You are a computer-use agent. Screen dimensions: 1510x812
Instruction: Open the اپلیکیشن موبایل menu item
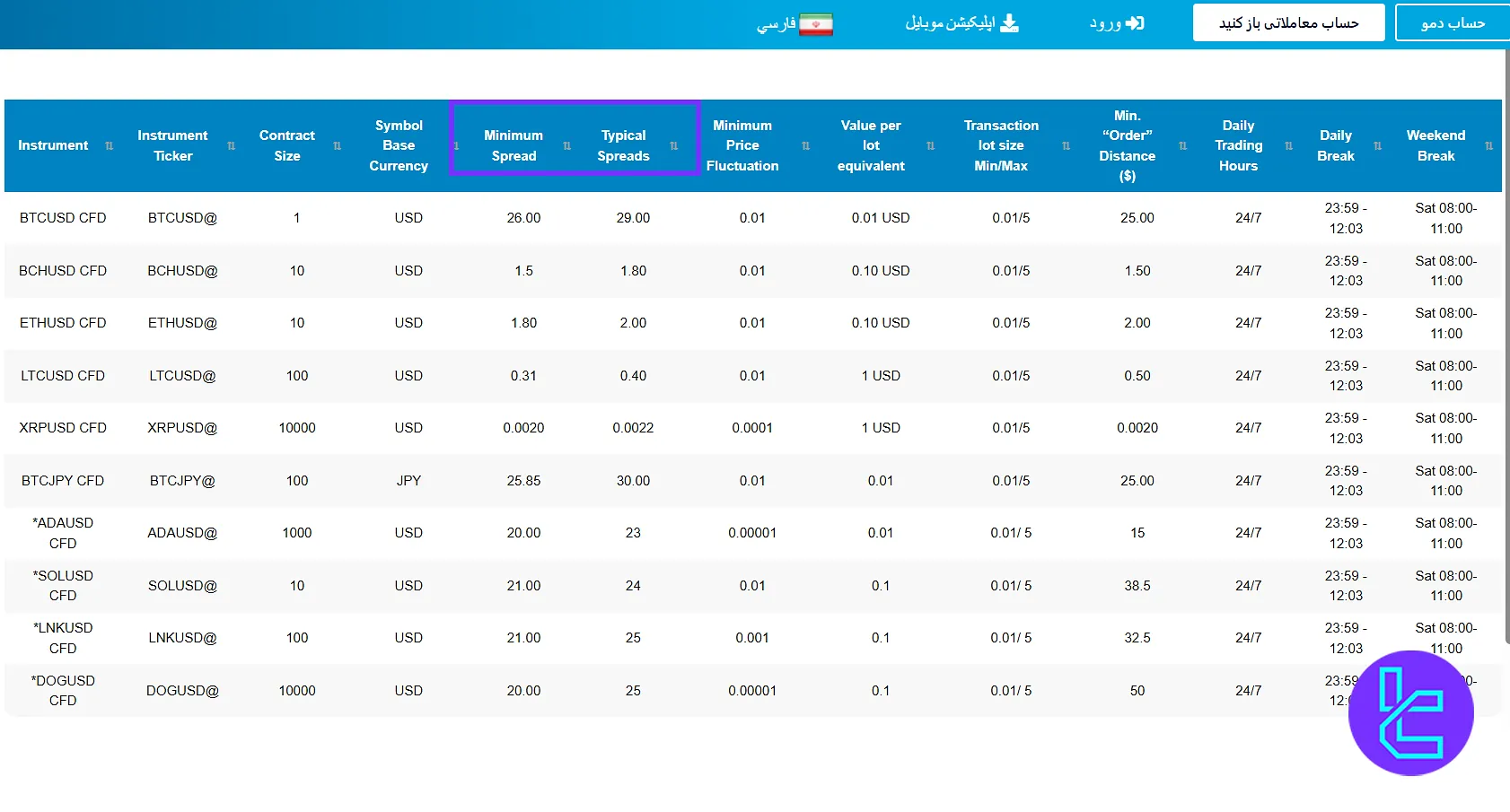click(950, 23)
